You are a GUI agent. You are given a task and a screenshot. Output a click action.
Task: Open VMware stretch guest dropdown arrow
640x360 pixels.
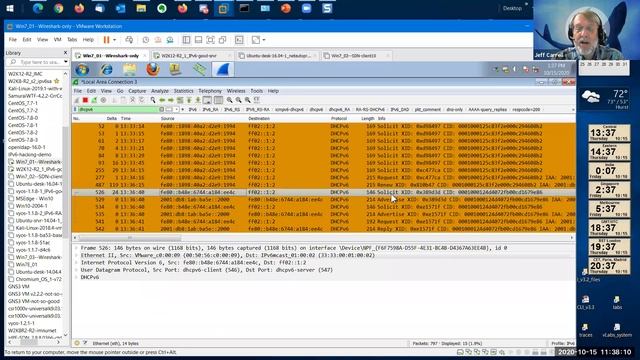(x=264, y=40)
